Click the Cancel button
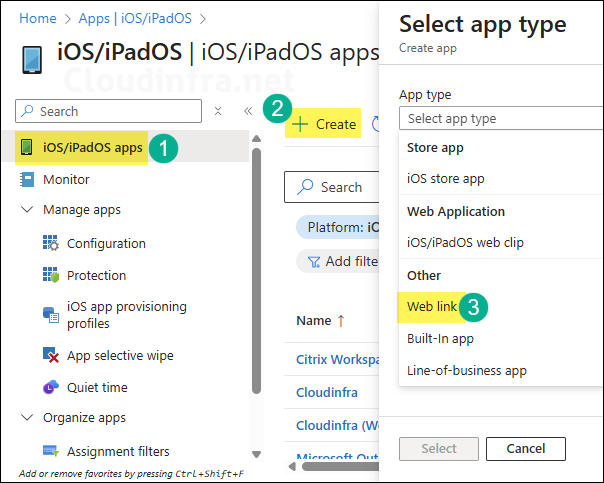This screenshot has height=483, width=604. (x=526, y=449)
